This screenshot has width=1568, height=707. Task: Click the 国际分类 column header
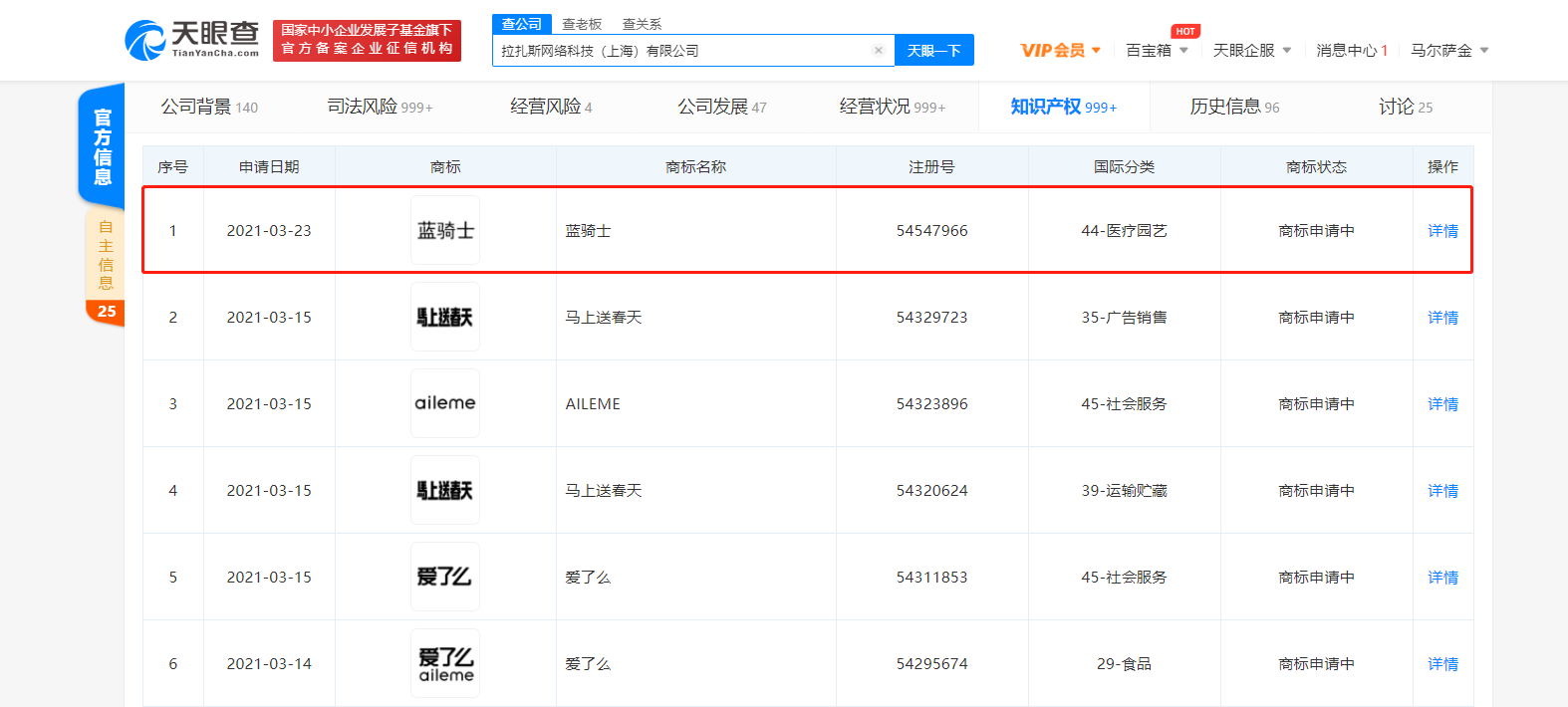[x=1124, y=166]
